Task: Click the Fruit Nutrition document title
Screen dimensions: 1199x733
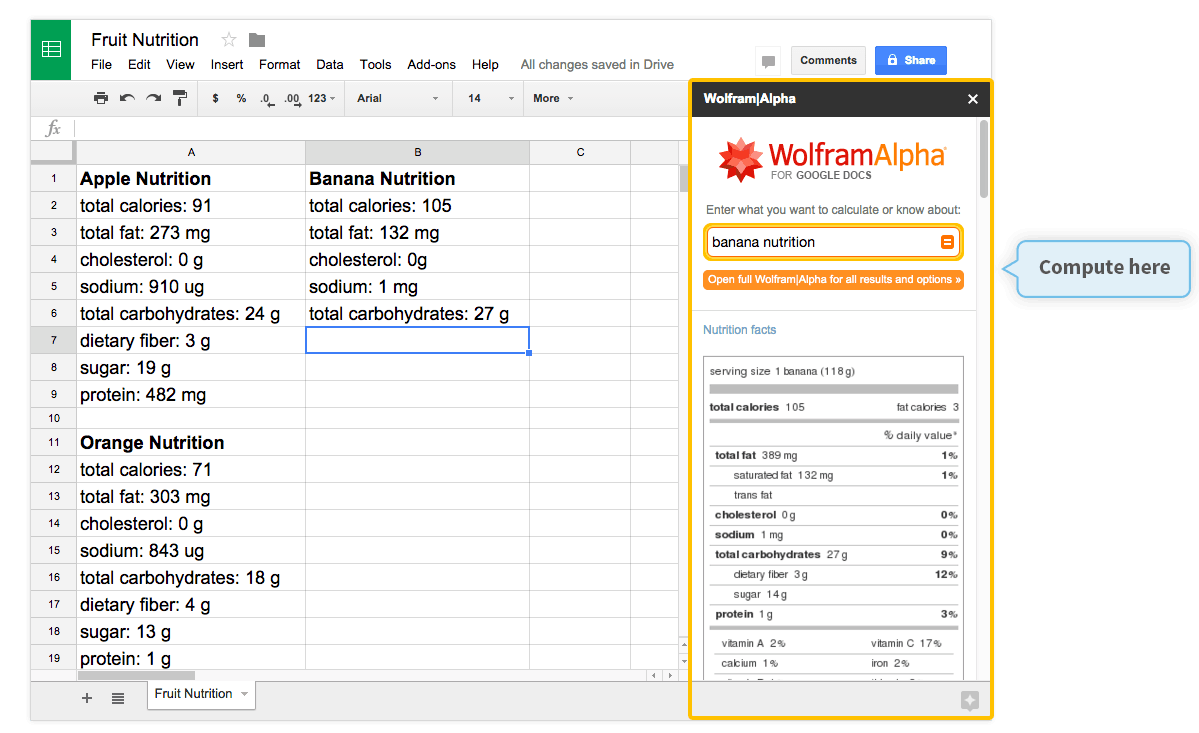Action: coord(145,40)
